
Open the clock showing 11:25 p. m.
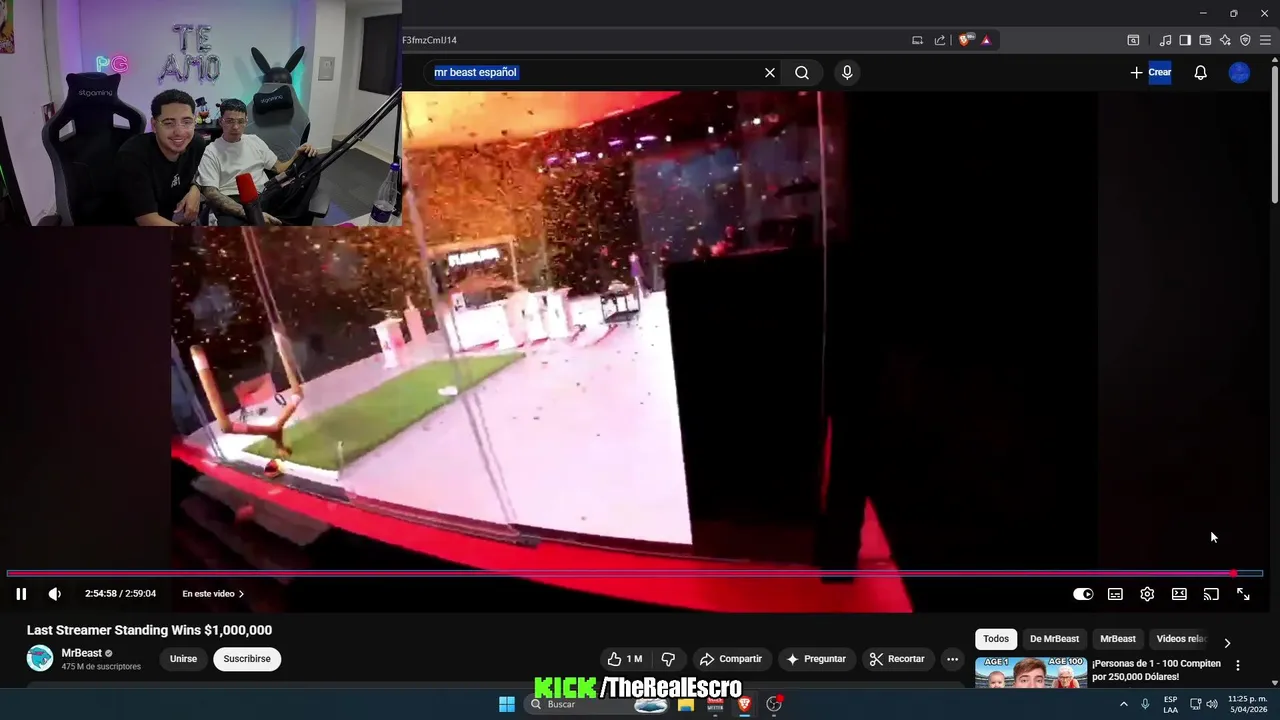[x=1247, y=704]
